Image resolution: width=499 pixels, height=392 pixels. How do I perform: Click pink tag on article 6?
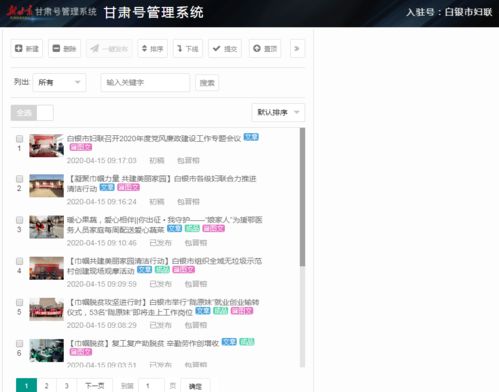[x=81, y=352]
